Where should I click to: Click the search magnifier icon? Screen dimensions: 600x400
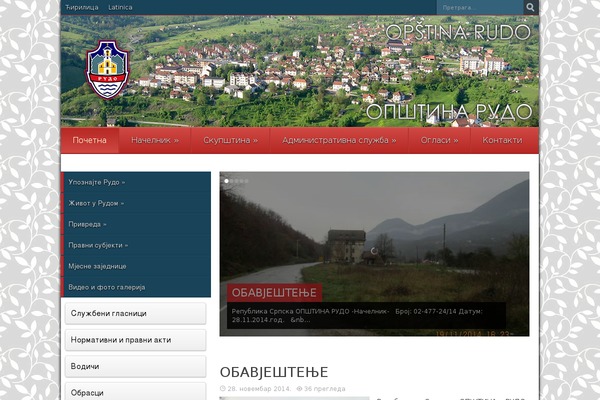[x=530, y=7]
